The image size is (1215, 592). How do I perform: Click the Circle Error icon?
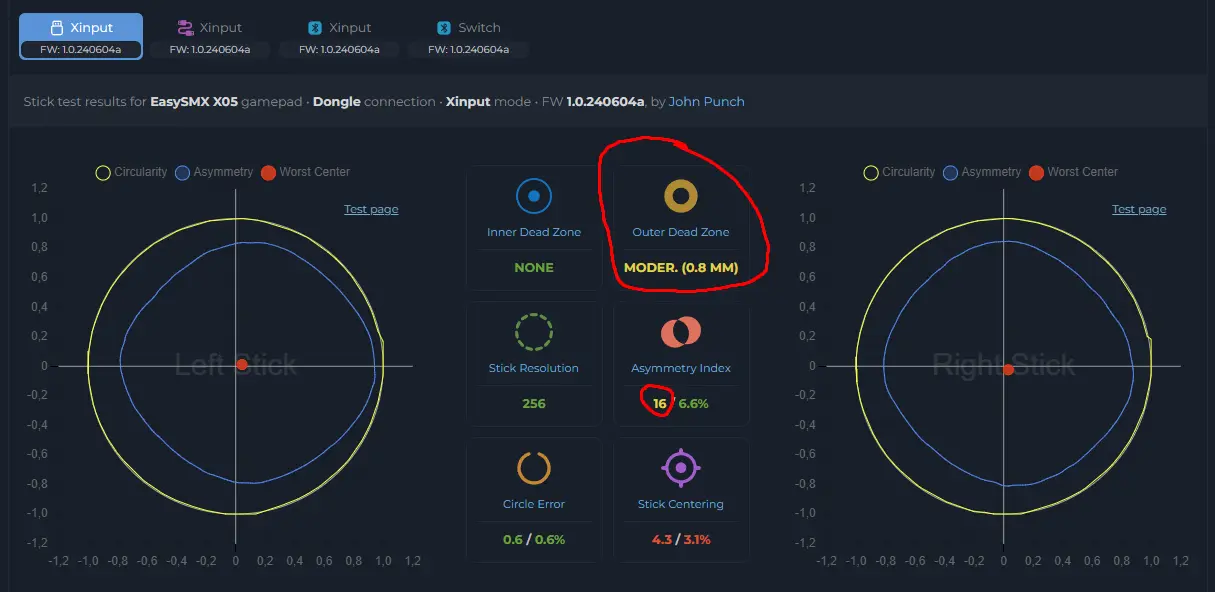[534, 468]
